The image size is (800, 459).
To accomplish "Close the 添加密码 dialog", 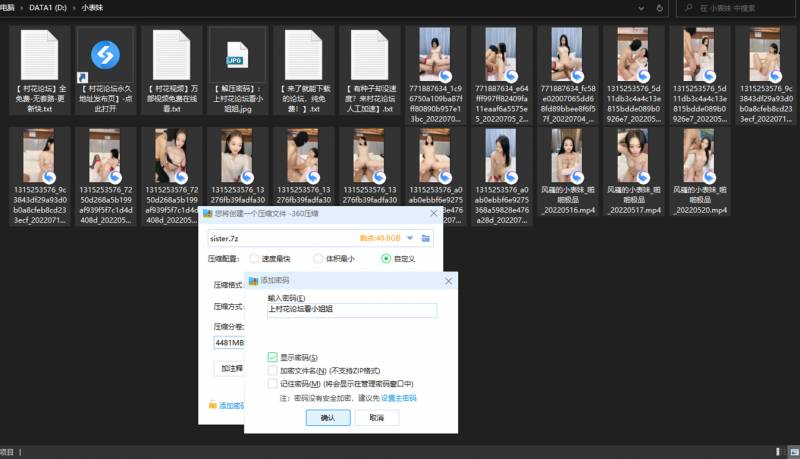I will click(446, 281).
